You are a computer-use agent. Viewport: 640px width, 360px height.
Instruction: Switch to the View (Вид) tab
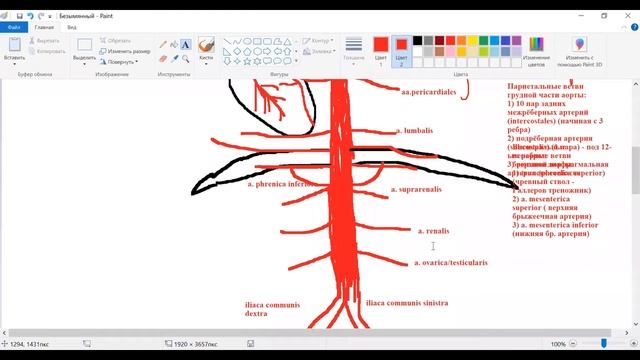[x=72, y=27]
